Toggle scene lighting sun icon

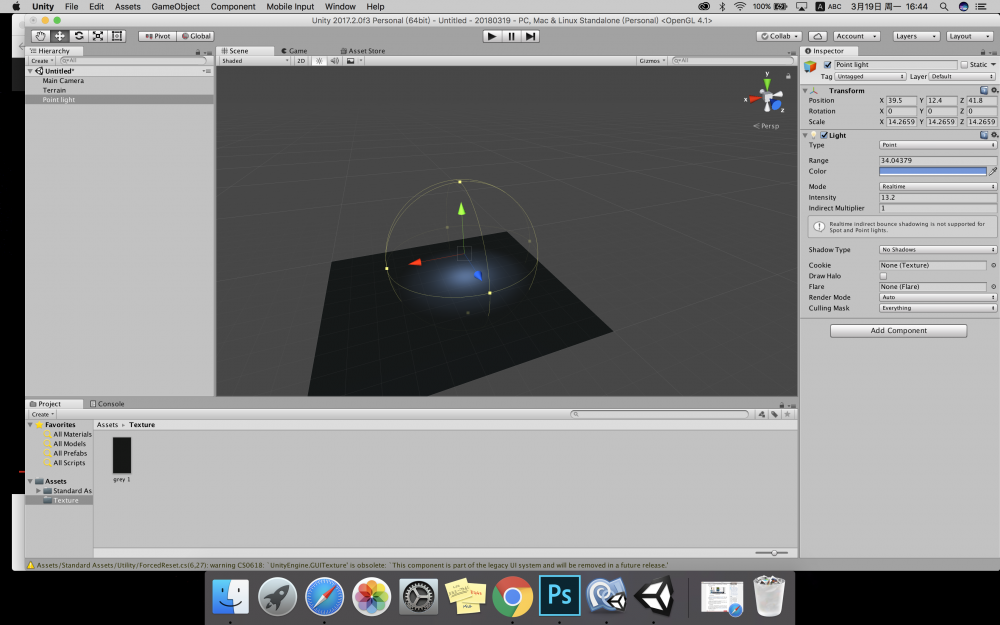tap(319, 61)
